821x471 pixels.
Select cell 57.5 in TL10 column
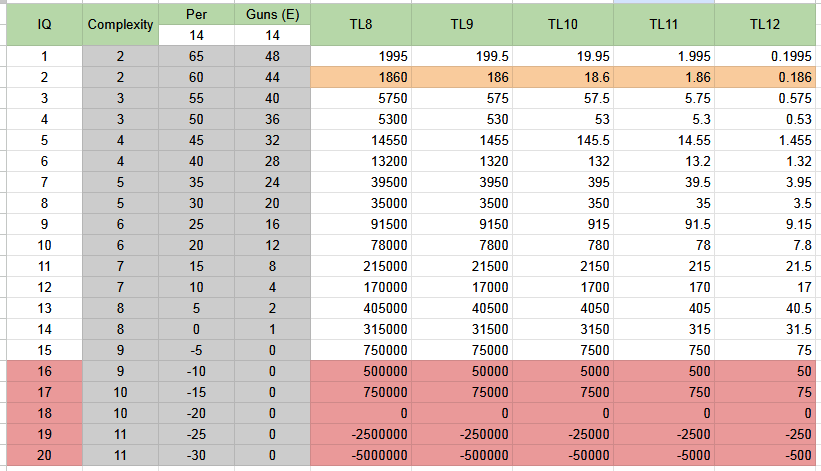tap(563, 98)
